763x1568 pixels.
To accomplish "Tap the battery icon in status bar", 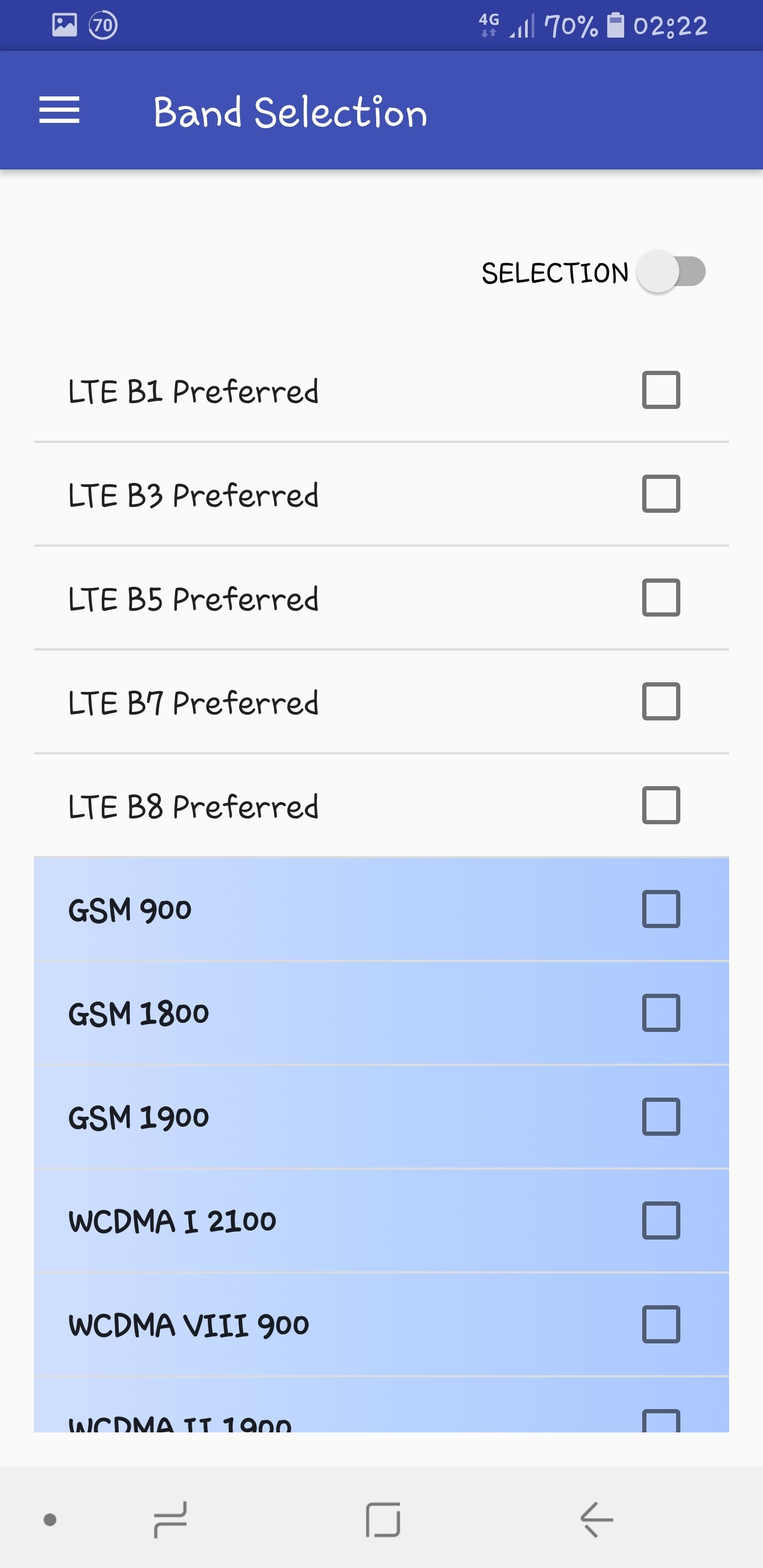I will point(616,25).
